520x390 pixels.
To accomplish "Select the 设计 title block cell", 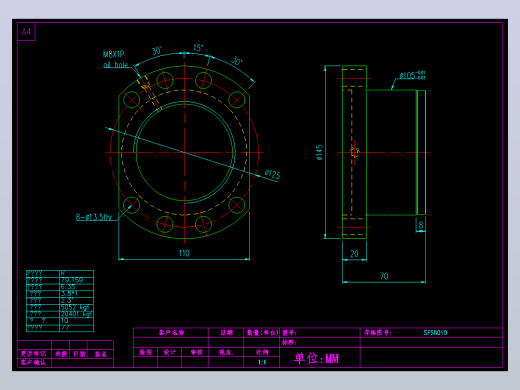I will click(169, 352).
